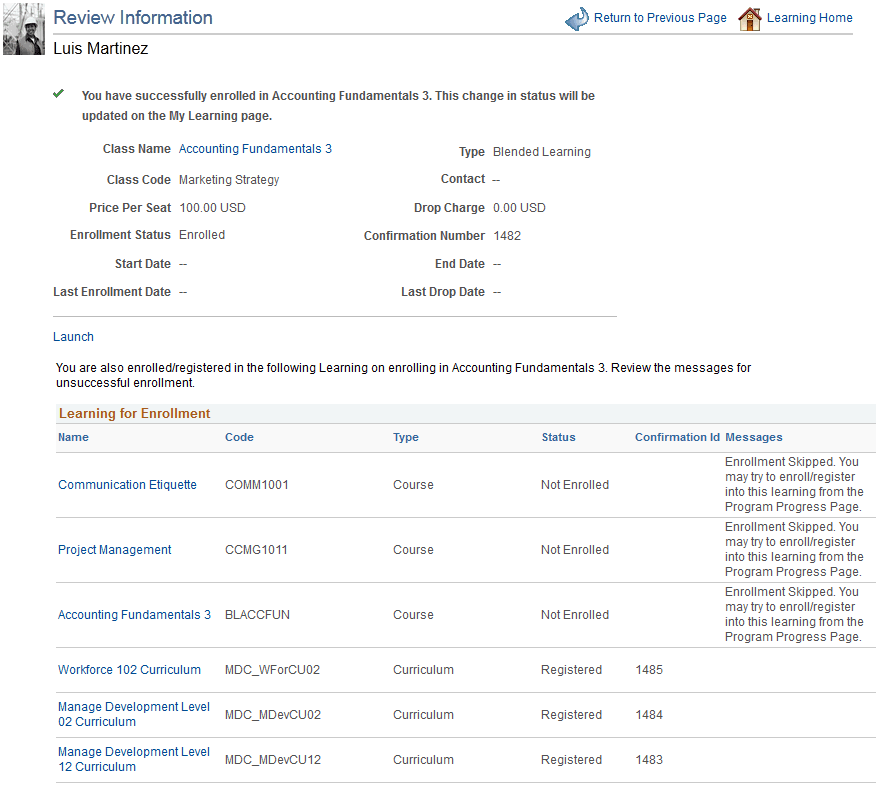Open the Accounting Fundamentals 3 class name link
Viewport: 880px width, 789px height.
tap(255, 148)
